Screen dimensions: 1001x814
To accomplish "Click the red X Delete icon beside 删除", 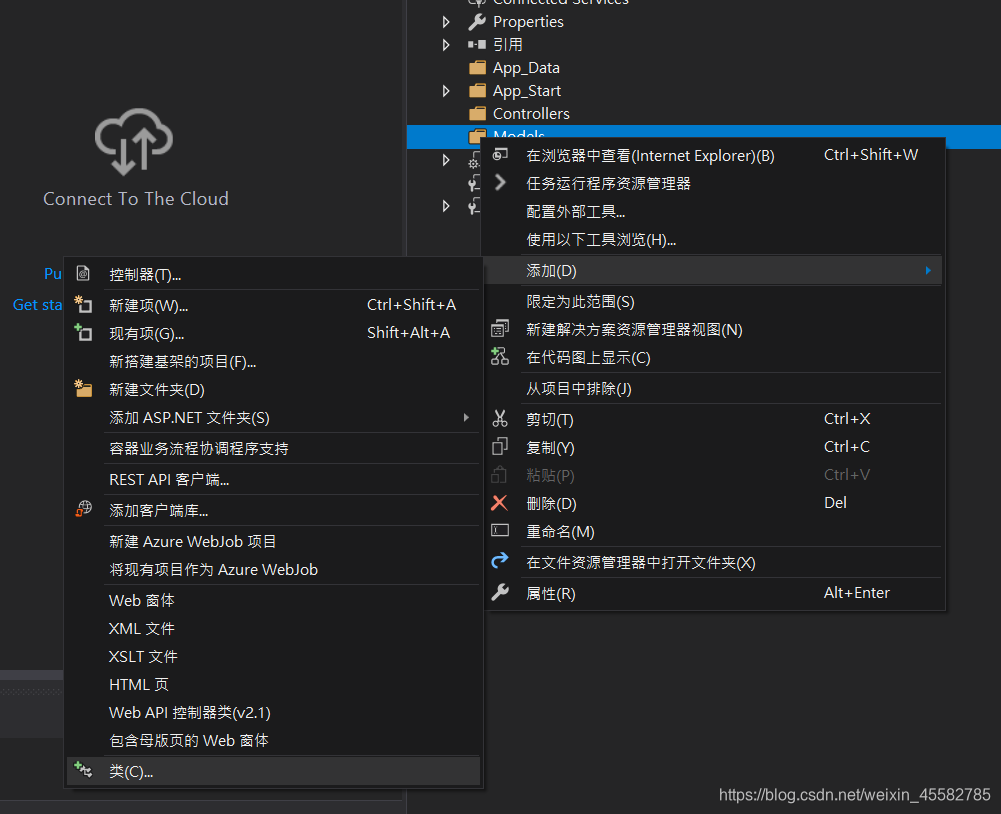I will [x=500, y=502].
